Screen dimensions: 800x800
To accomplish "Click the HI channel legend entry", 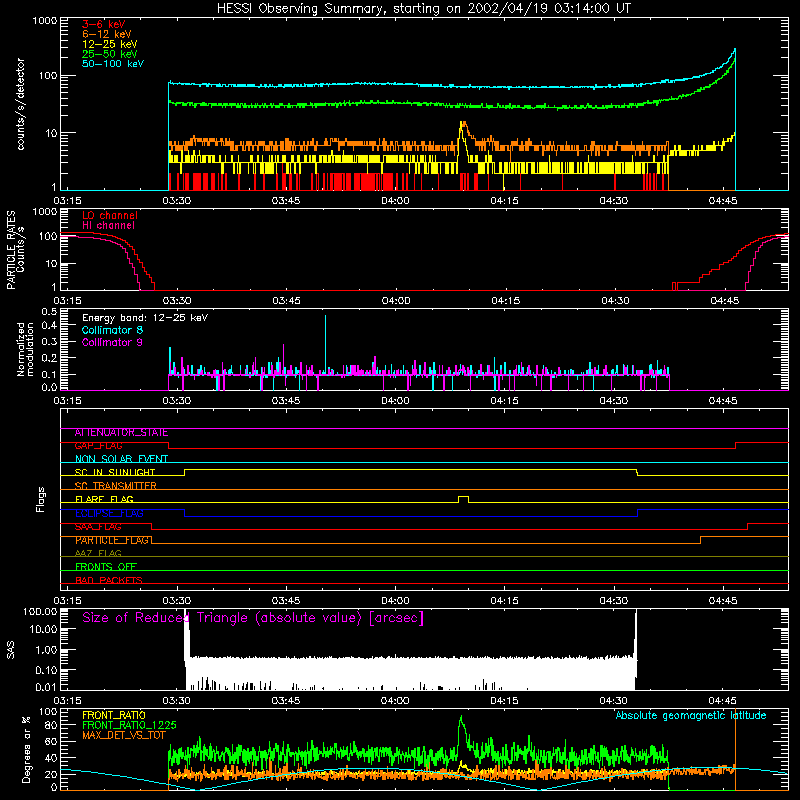I will pyautogui.click(x=108, y=225).
